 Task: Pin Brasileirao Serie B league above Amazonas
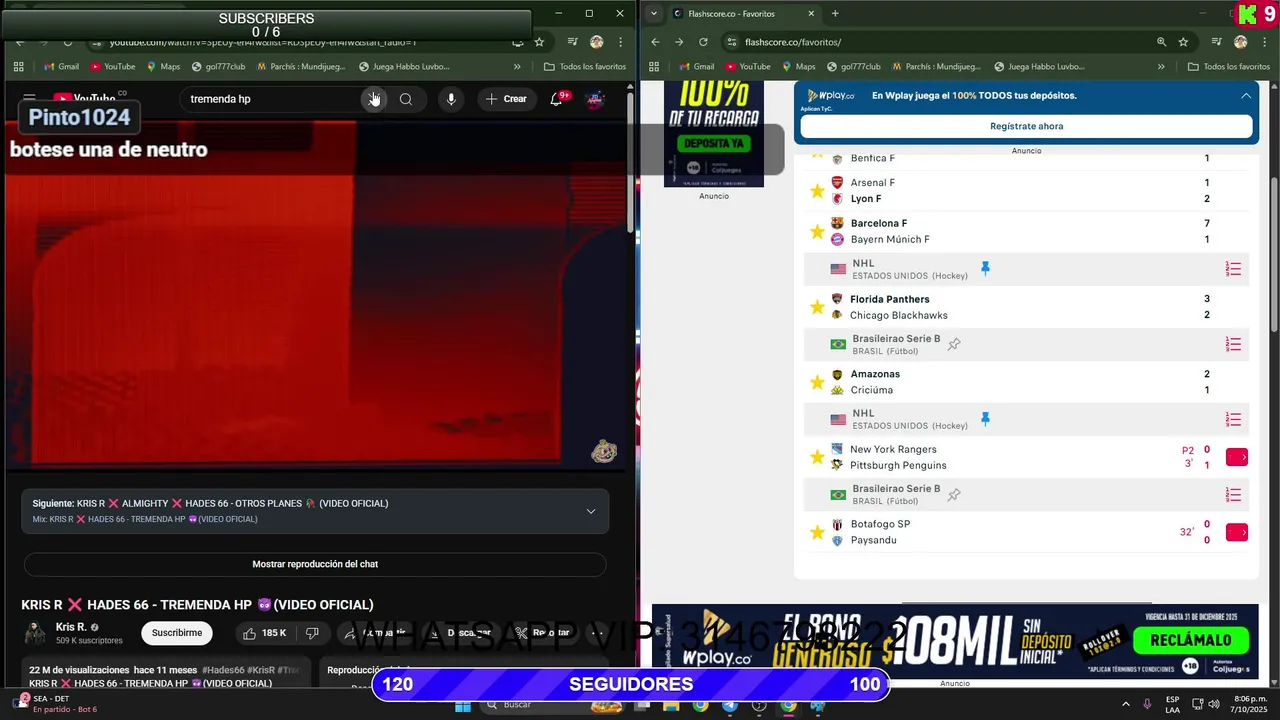pos(954,344)
